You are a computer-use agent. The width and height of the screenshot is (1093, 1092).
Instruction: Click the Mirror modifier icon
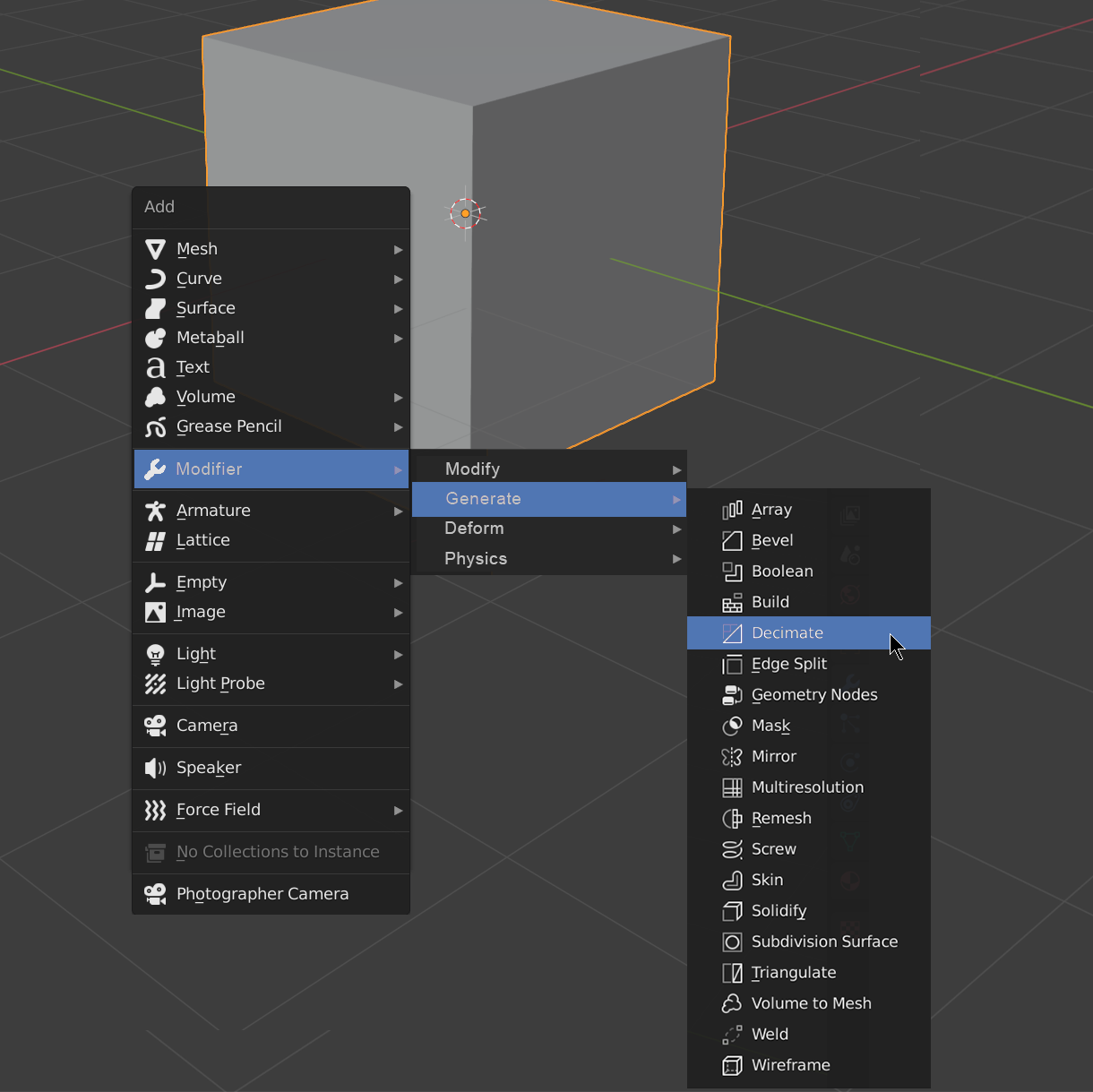732,757
